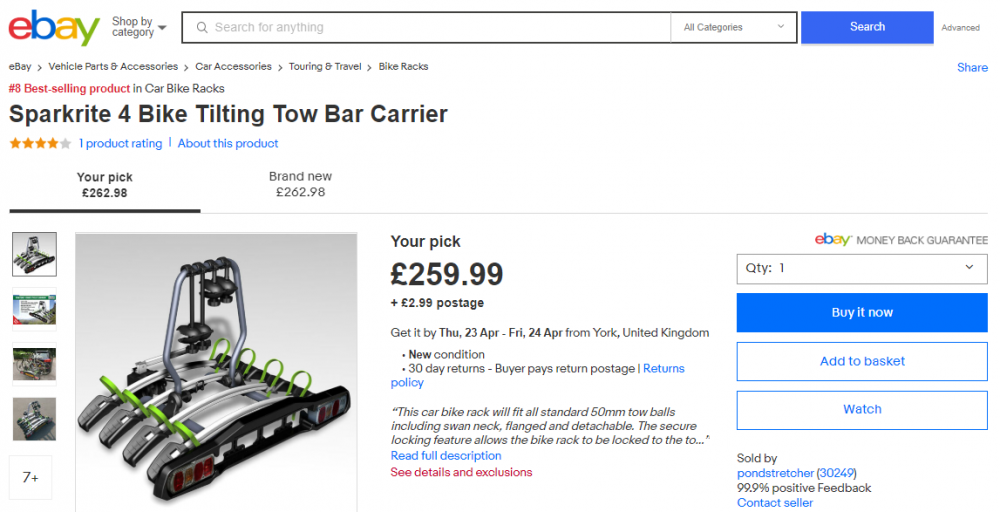Click Add to basket button
This screenshot has height=512, width=1000.
pyautogui.click(x=862, y=362)
